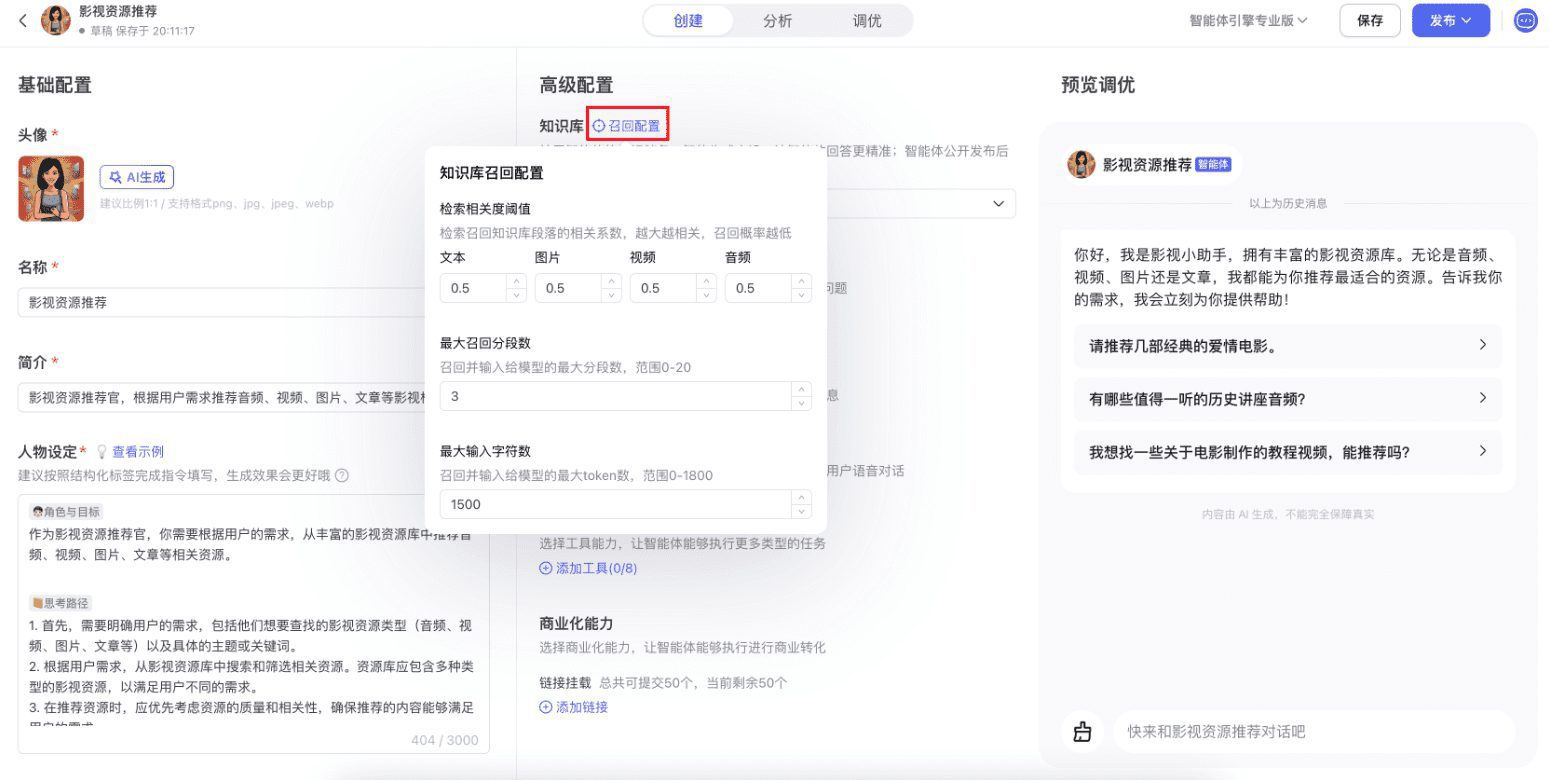Increase the 音频 threshold stepper
The height and width of the screenshot is (780, 1549).
coord(801,282)
